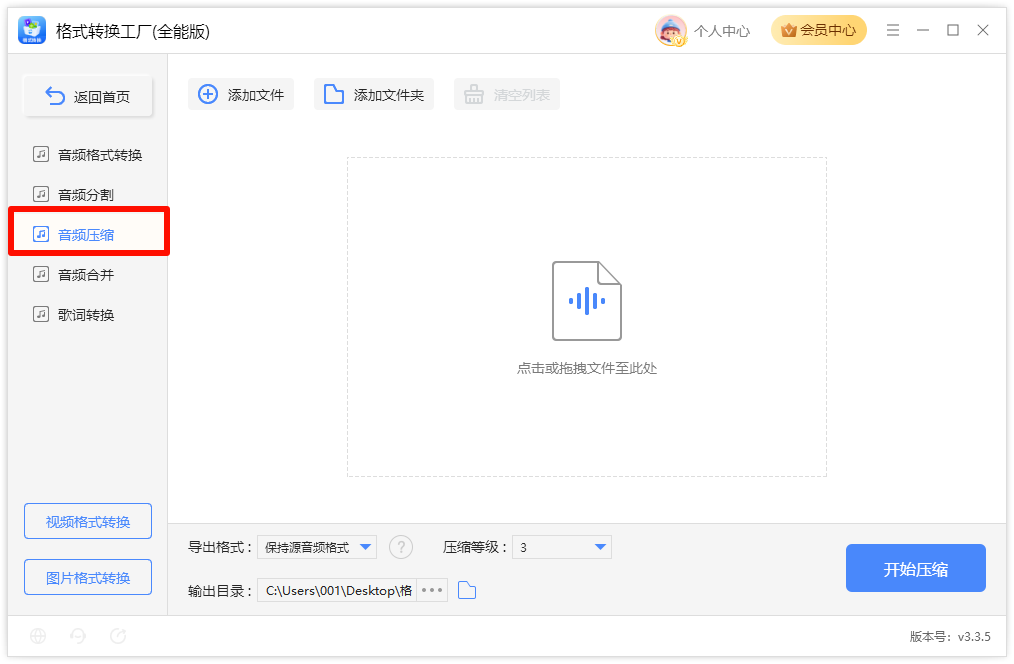The width and height of the screenshot is (1014, 664).
Task: Open 个人中心 personal center
Action: point(722,31)
